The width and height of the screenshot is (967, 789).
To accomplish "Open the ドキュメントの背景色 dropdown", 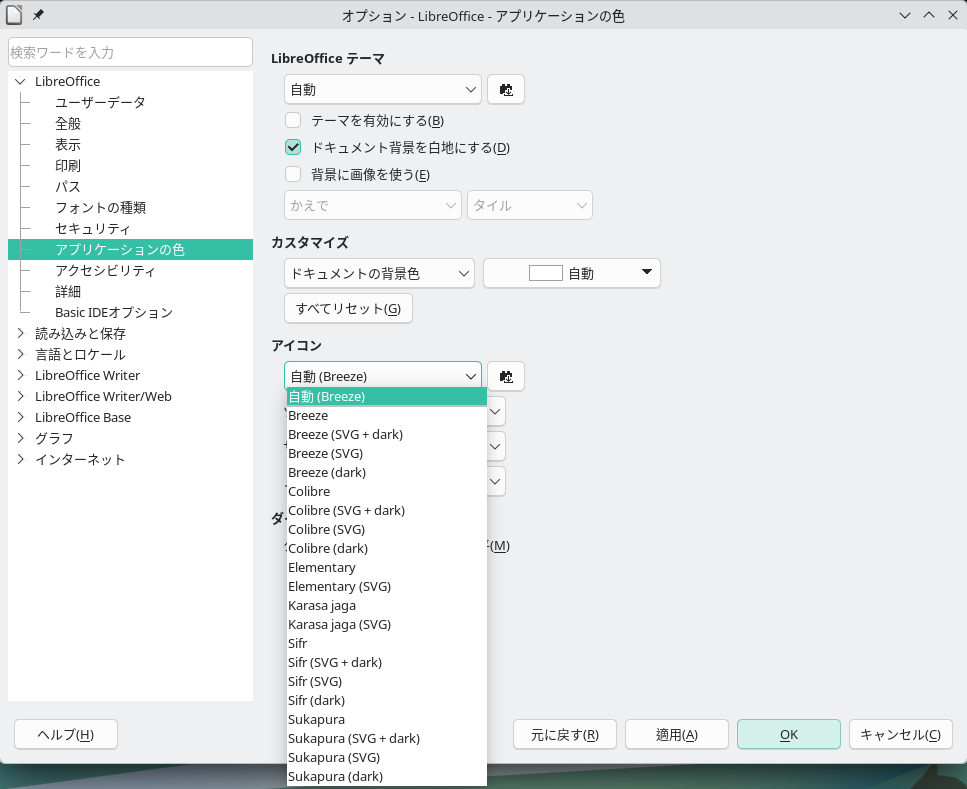I will pyautogui.click(x=378, y=273).
